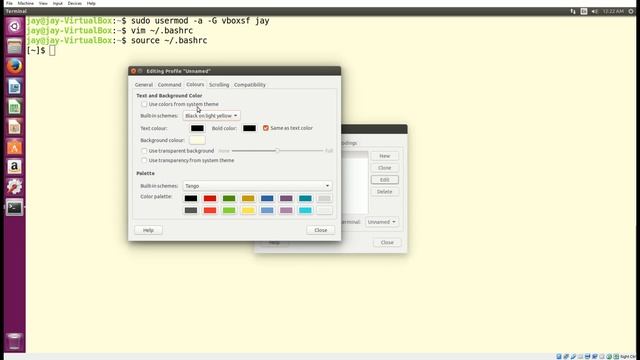Select the Colours tab
Image resolution: width=640 pixels, height=360 pixels.
(195, 84)
